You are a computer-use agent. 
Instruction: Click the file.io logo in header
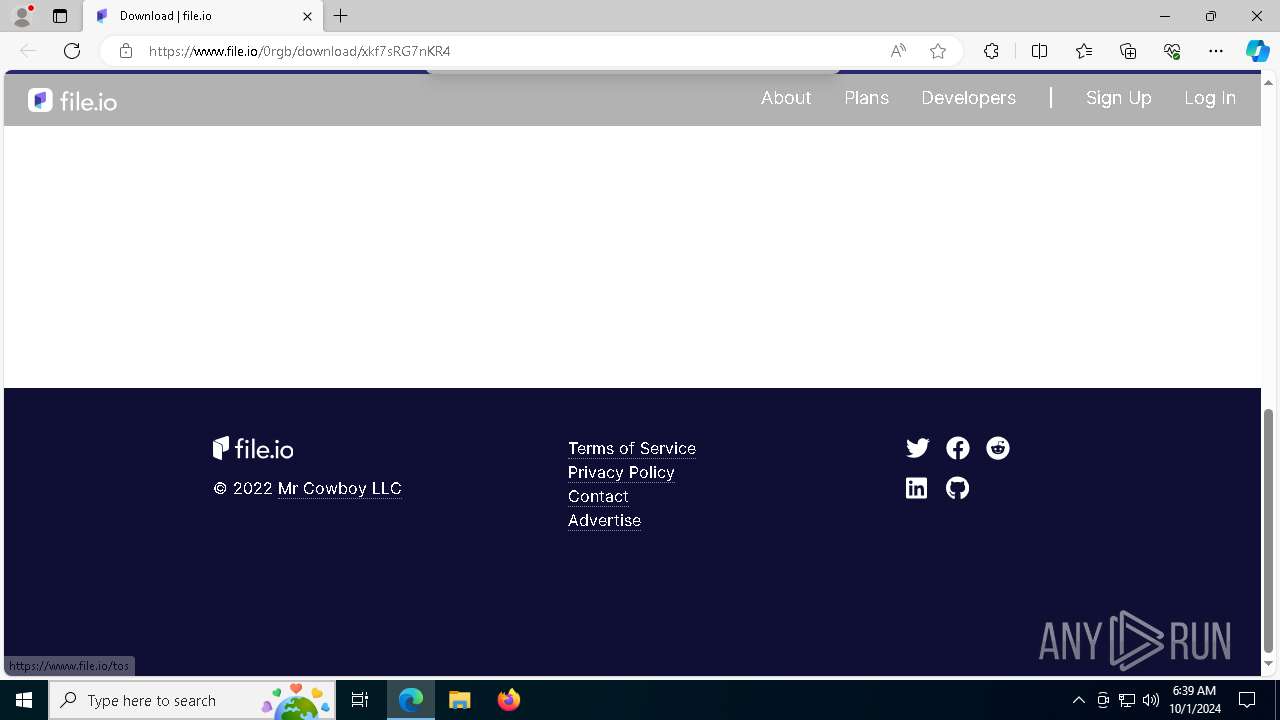tap(73, 100)
